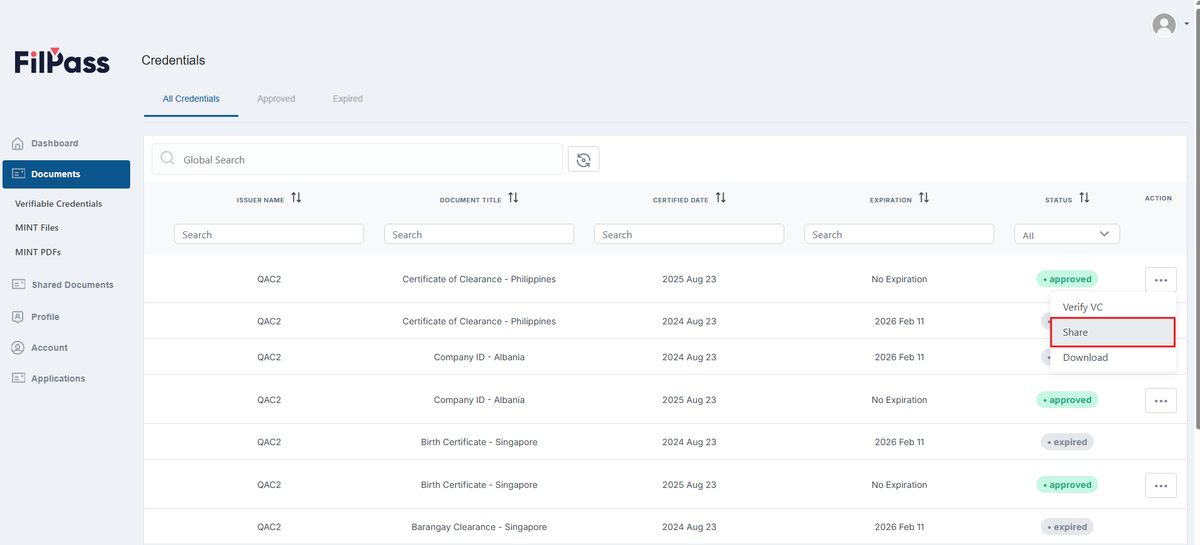Open the Profile page
The width and height of the screenshot is (1200, 545).
click(x=45, y=317)
